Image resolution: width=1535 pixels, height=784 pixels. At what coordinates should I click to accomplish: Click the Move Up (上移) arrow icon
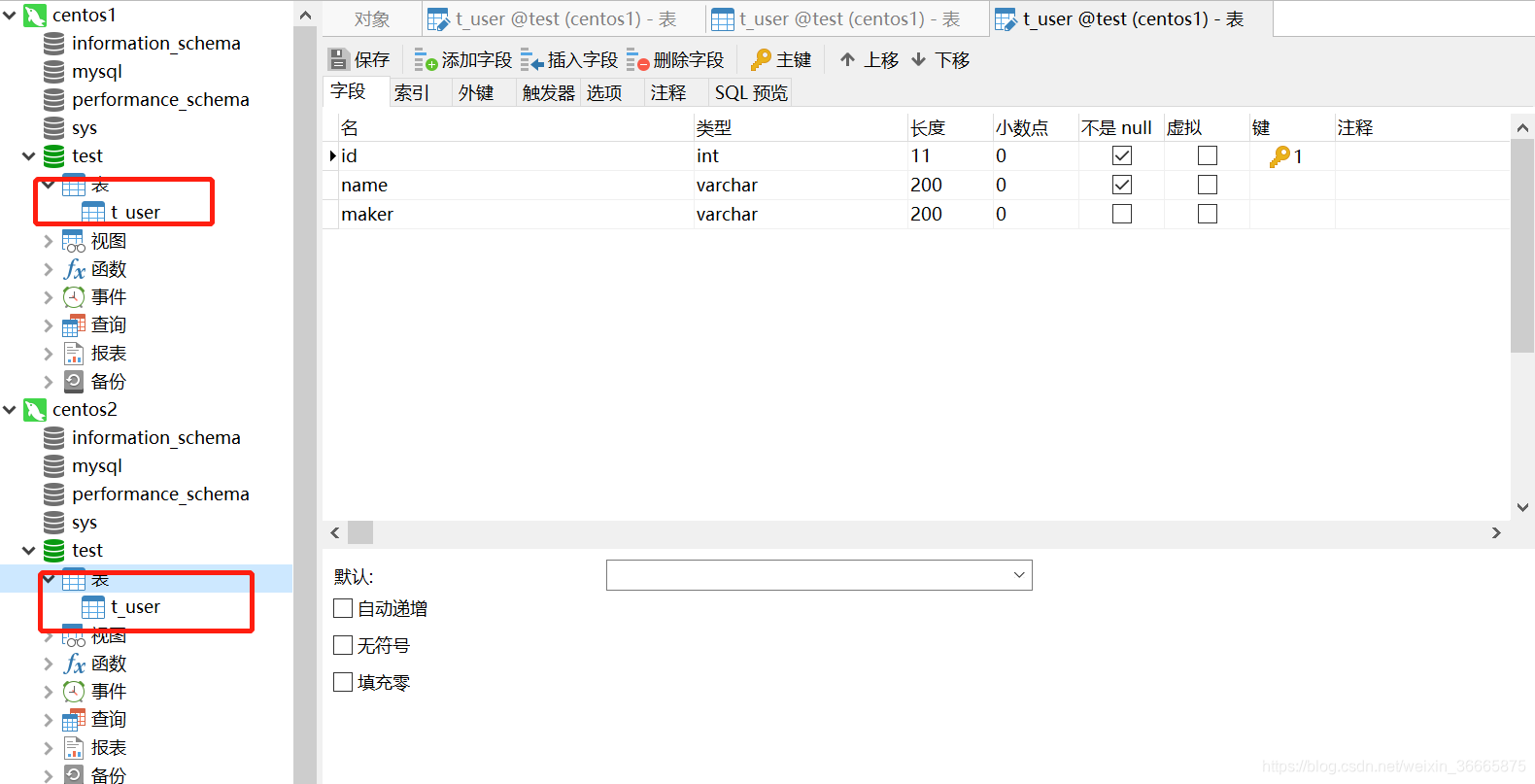pos(847,59)
